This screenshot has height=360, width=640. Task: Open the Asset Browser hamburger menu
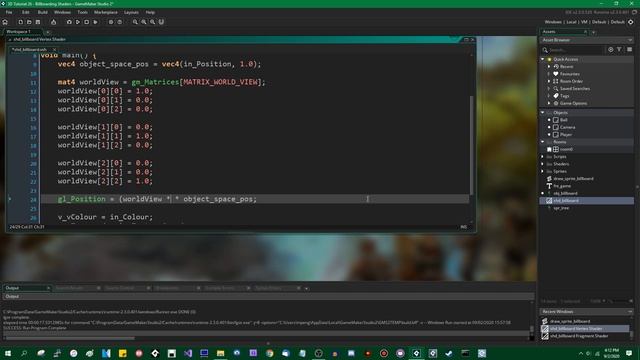point(629,49)
